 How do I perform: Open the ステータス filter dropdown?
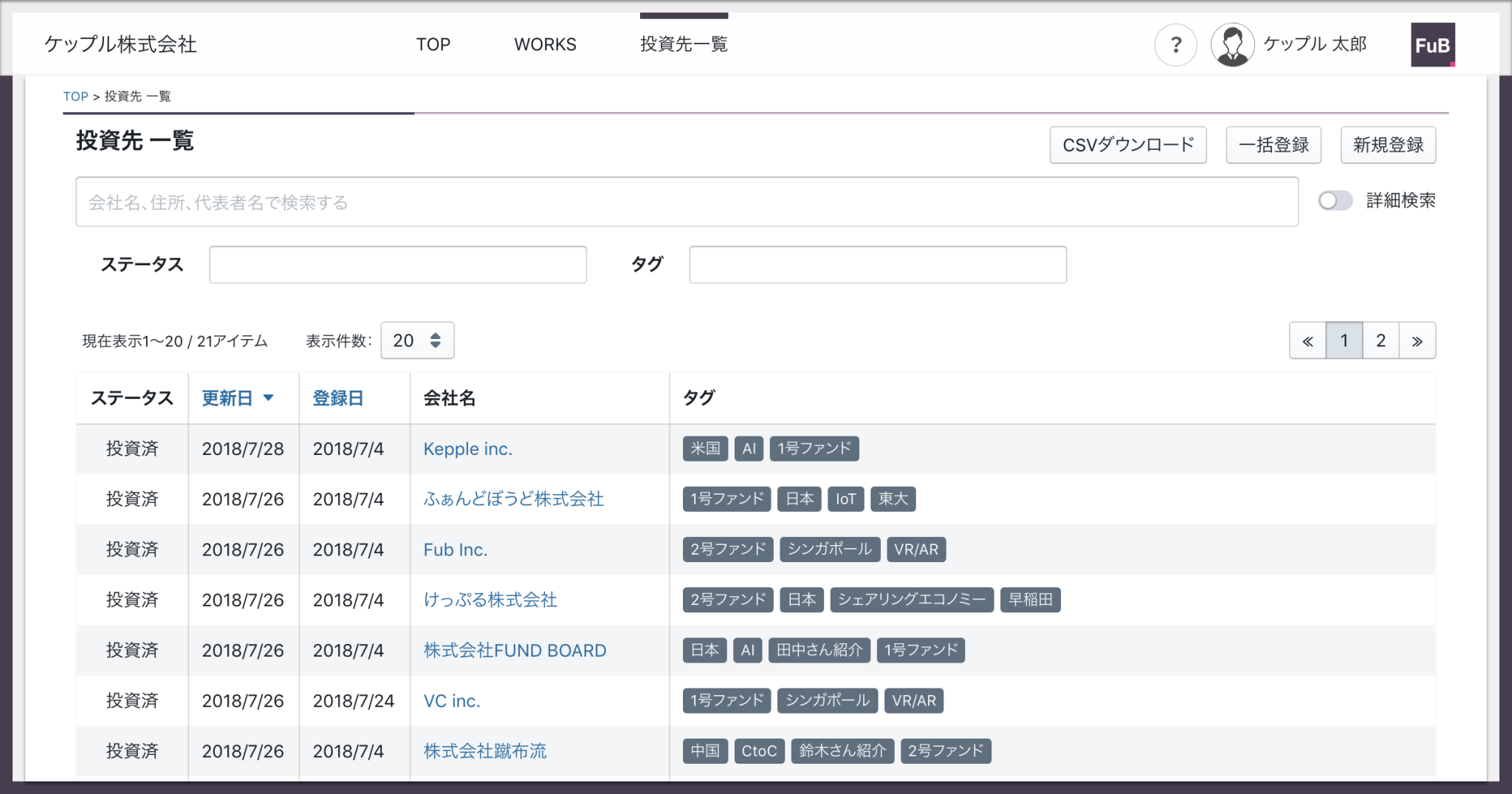coord(398,264)
